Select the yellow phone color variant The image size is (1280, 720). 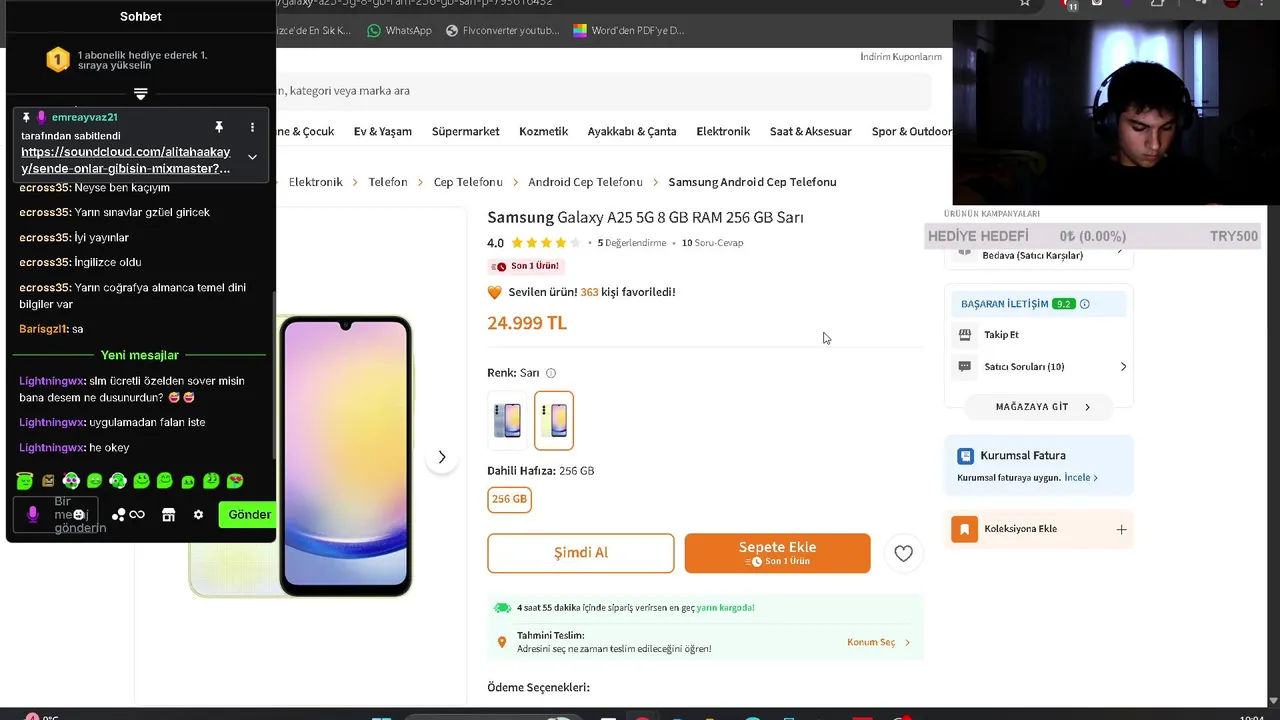[554, 420]
